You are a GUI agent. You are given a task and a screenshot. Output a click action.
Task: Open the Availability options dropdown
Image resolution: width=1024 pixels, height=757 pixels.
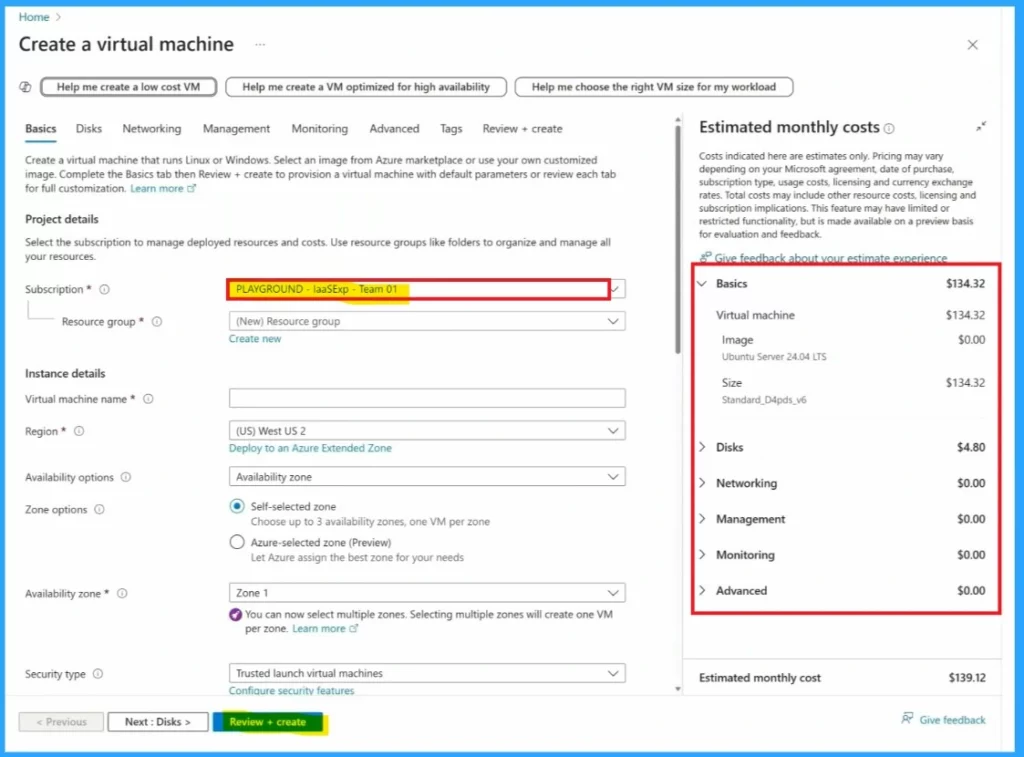pos(426,477)
